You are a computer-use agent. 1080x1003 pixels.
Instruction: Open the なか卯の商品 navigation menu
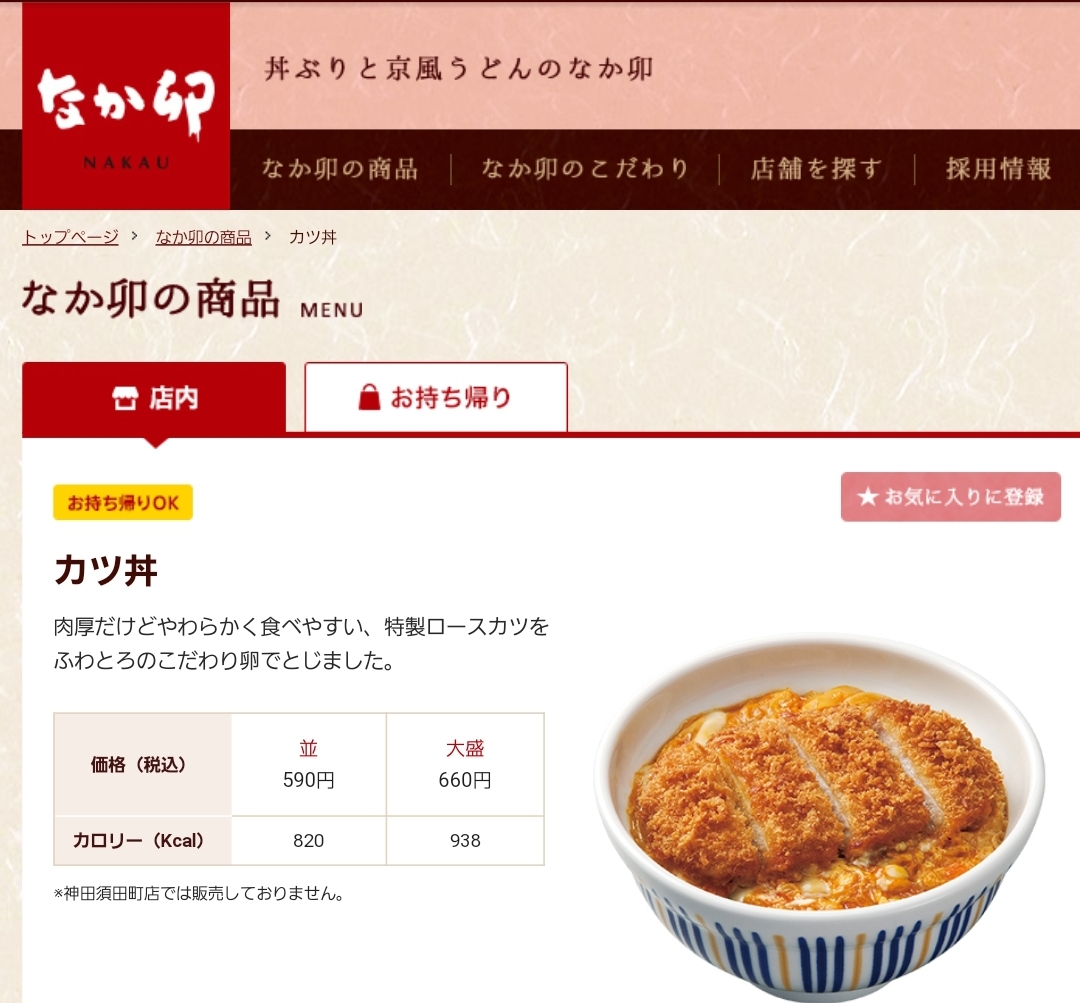[x=340, y=169]
